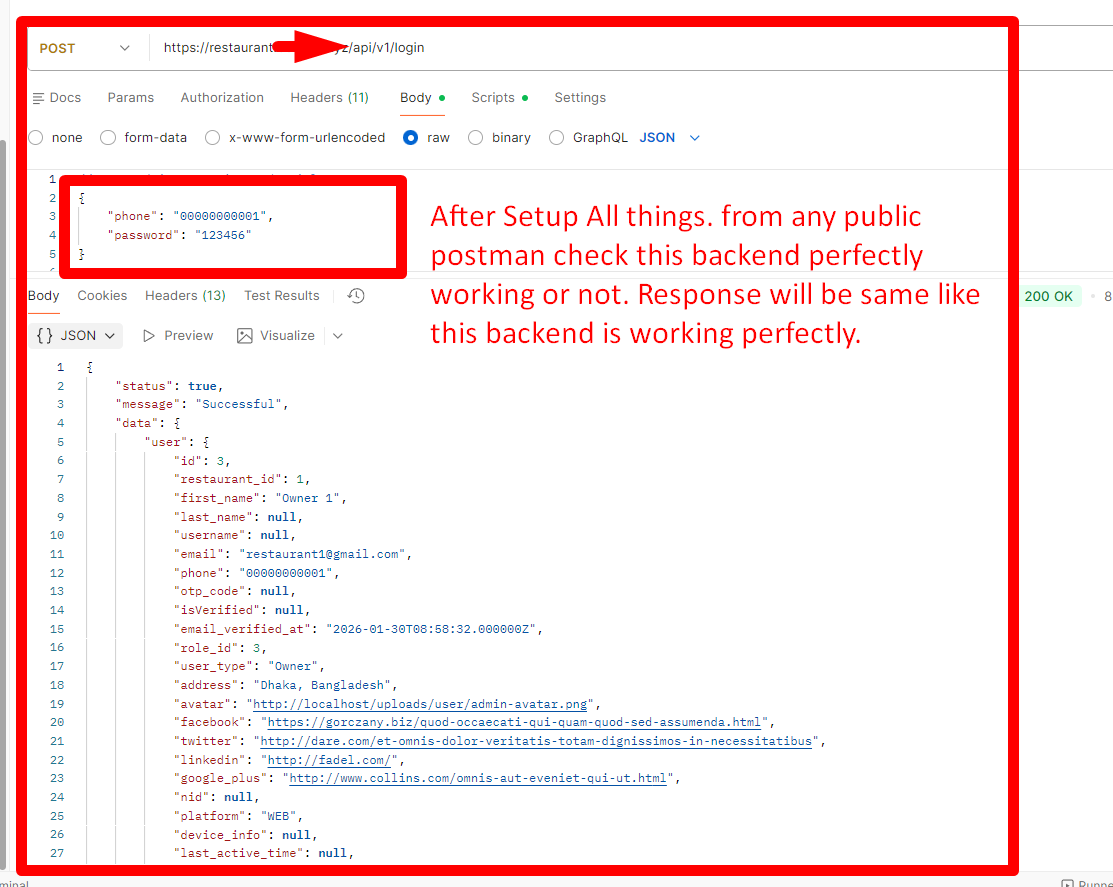Open the response Cookies tab
The height and width of the screenshot is (887, 1113).
(102, 296)
